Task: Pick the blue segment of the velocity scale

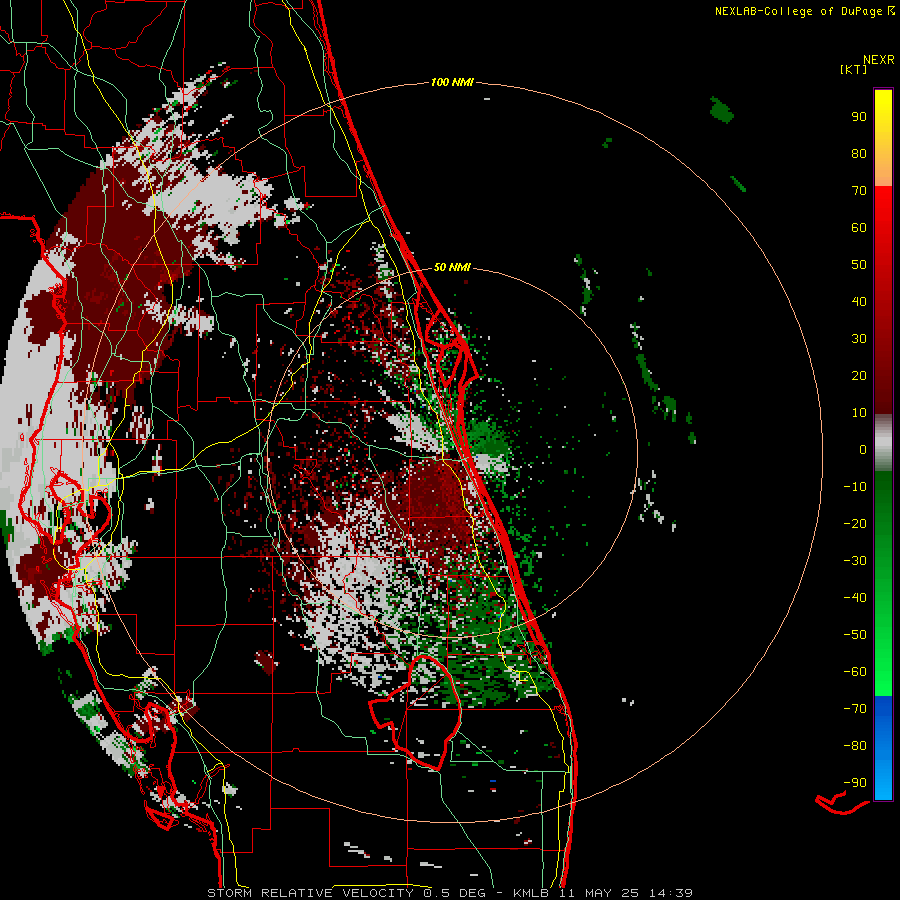Action: pos(883,747)
